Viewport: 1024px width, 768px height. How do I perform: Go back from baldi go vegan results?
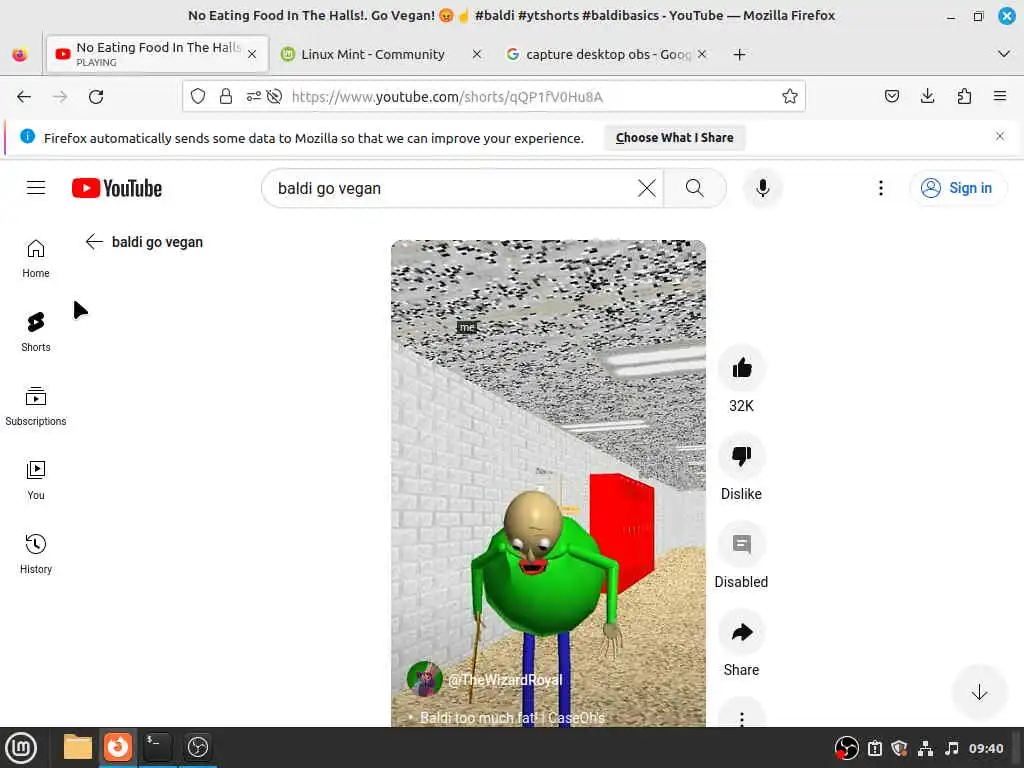coord(94,242)
